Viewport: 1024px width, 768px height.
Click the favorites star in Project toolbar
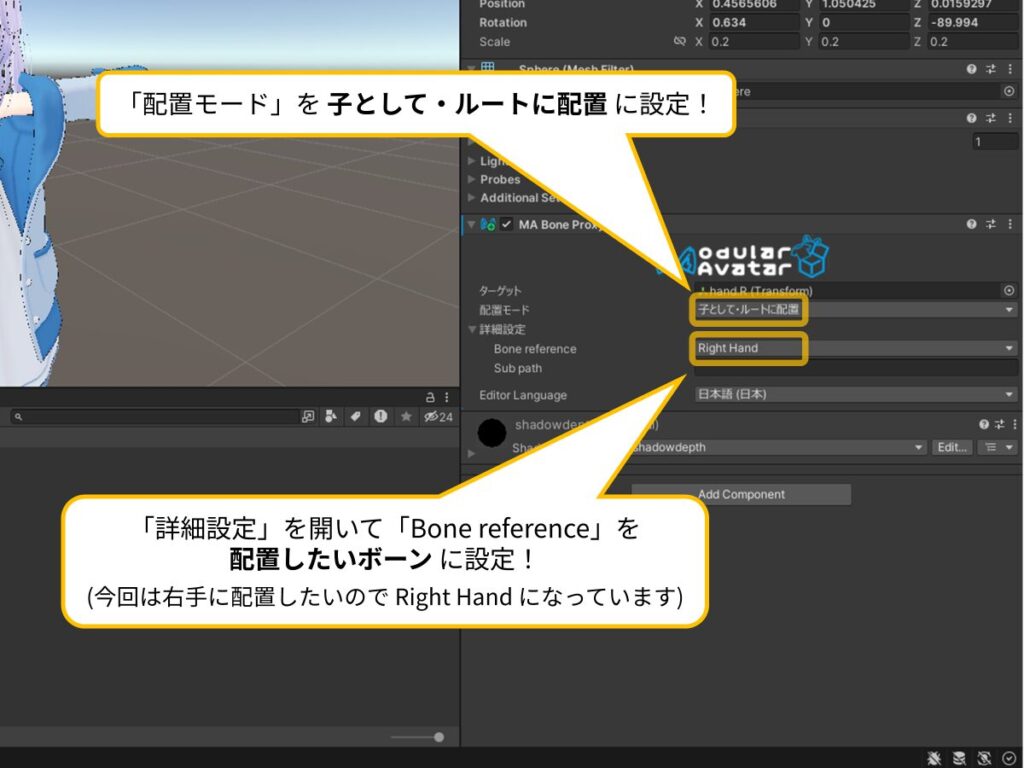click(405, 417)
